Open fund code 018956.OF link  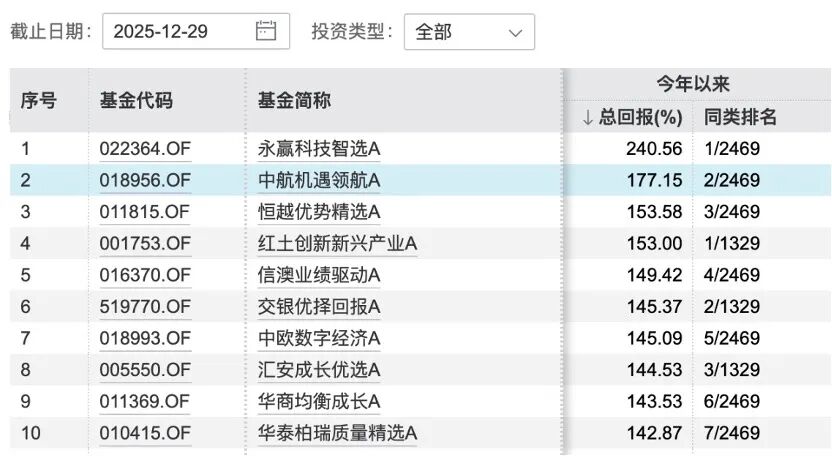click(x=145, y=181)
